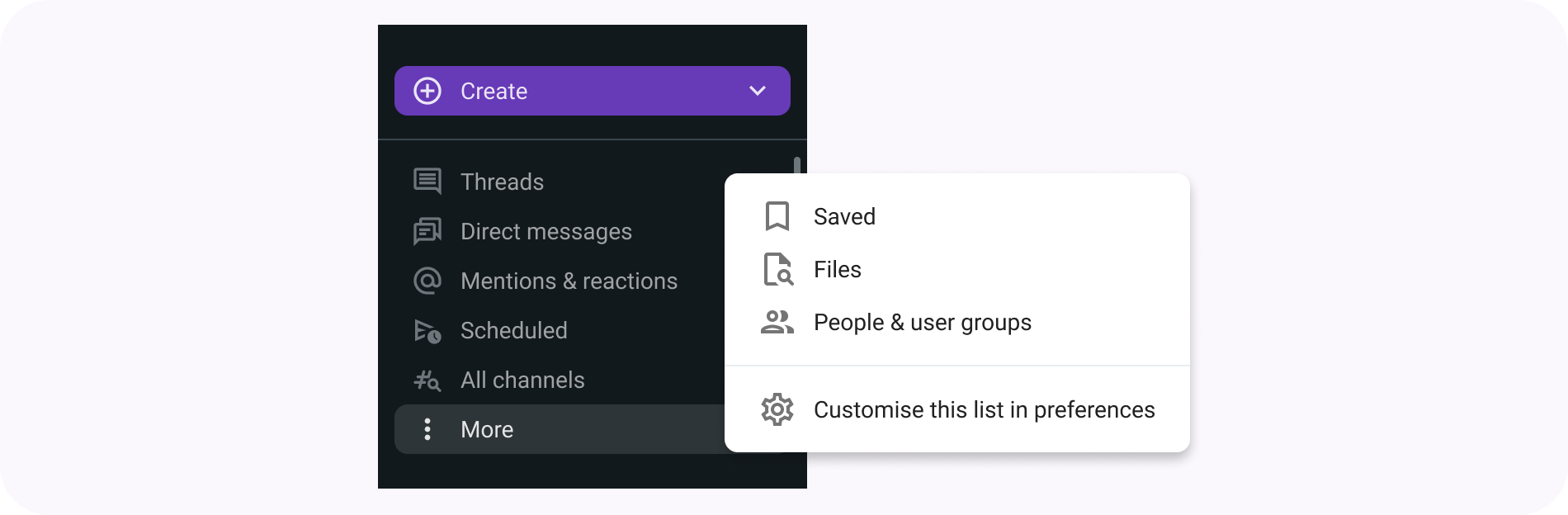The width and height of the screenshot is (1568, 515).
Task: Click the @ Mentions & reactions icon
Action: click(x=427, y=281)
